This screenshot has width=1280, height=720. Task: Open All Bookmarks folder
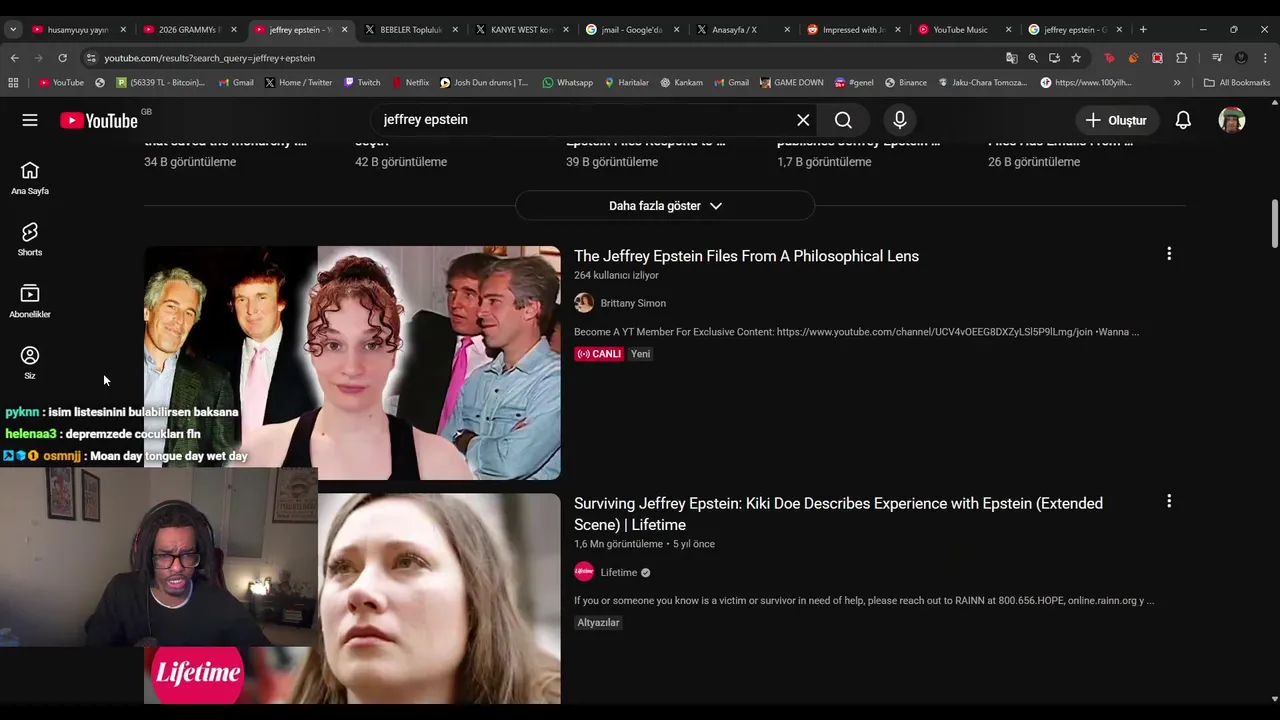click(x=1237, y=83)
